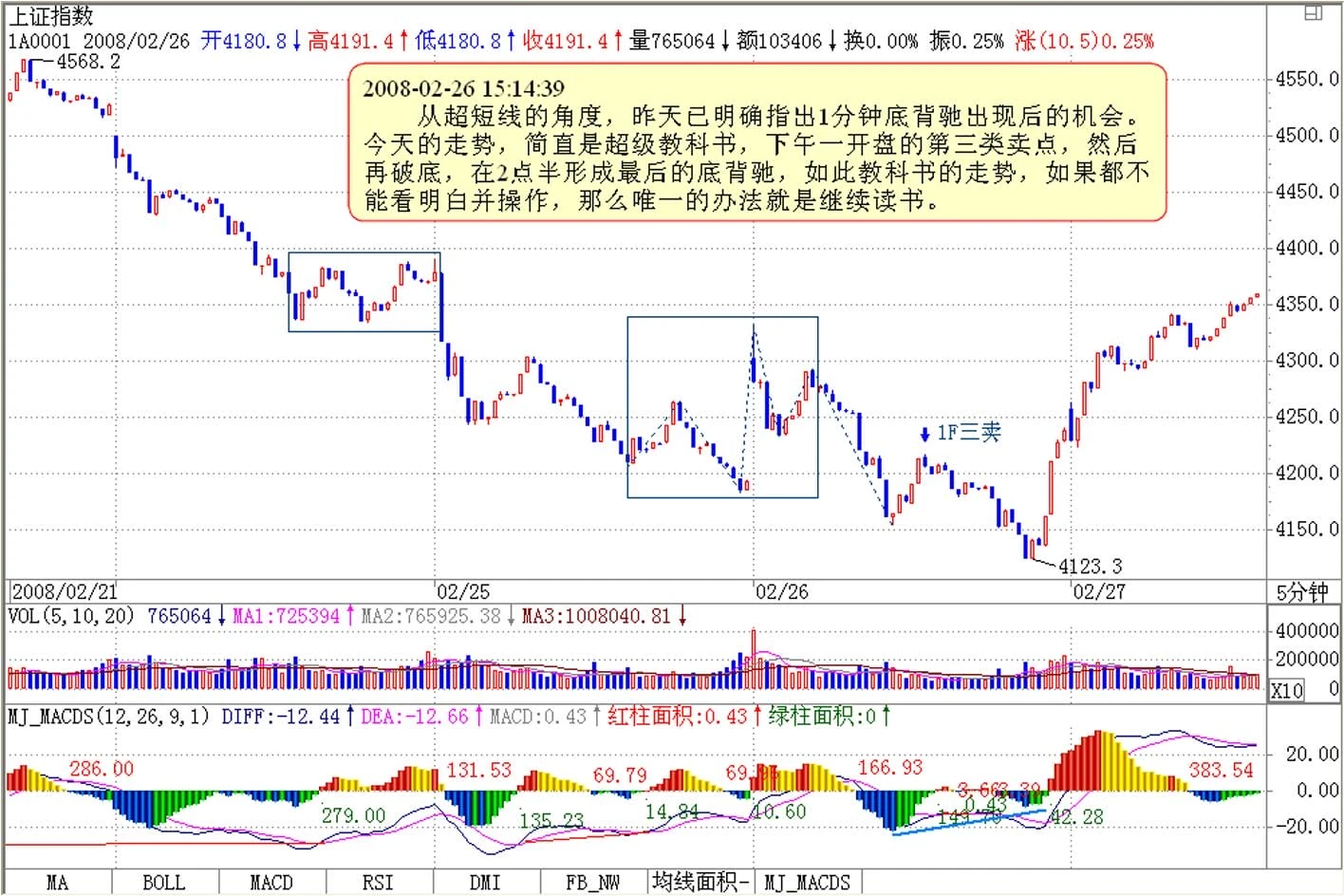Open the FB_NW indicator tab
Viewport: 1344px width, 896px height.
[x=592, y=883]
